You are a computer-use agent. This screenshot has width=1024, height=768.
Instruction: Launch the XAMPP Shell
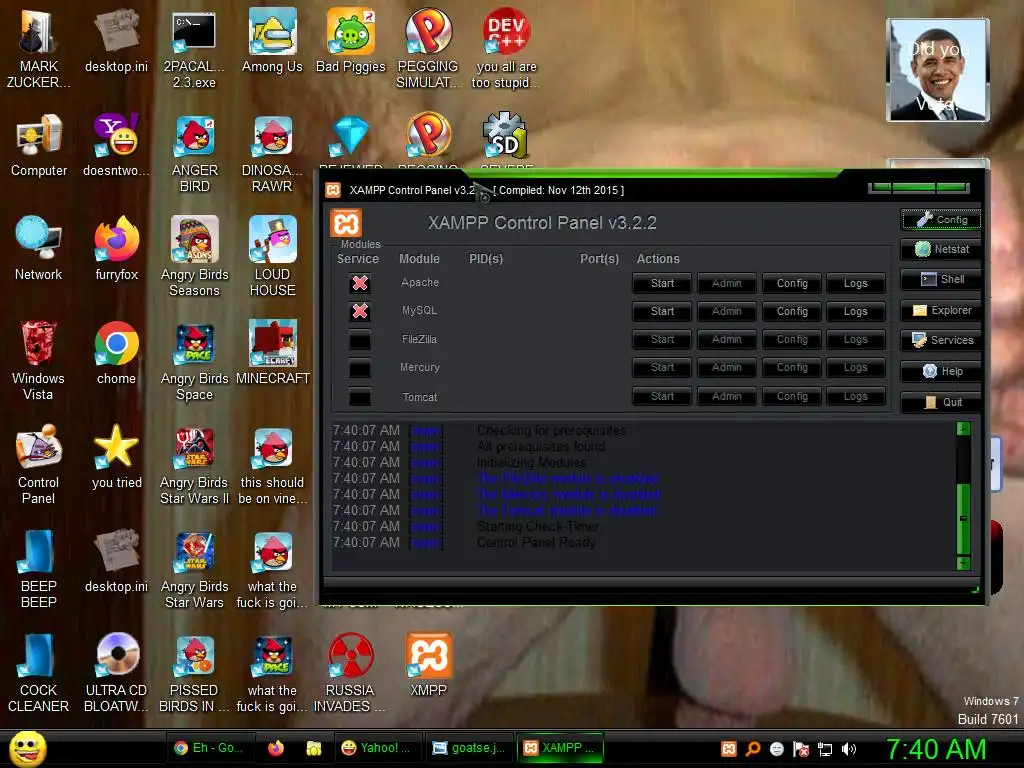pyautogui.click(x=941, y=279)
